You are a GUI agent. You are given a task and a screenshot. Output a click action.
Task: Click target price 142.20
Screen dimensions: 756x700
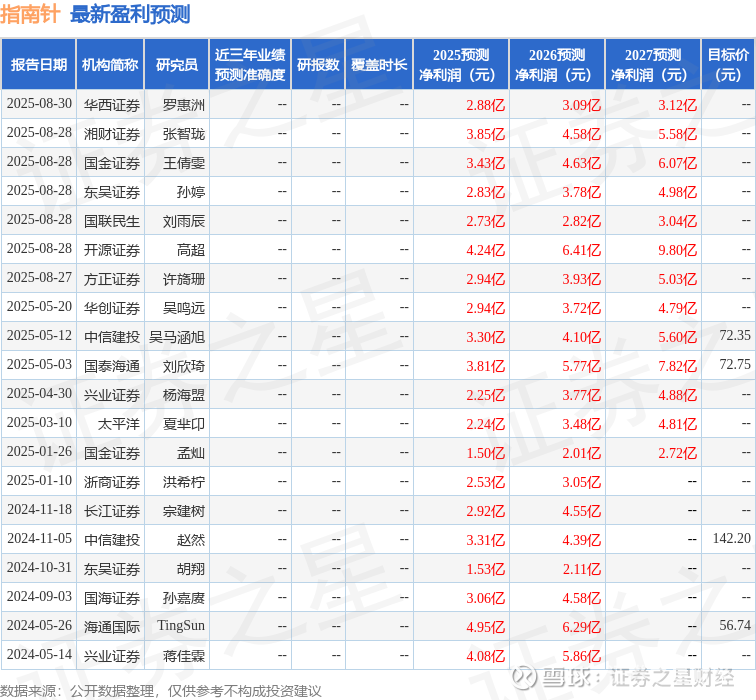pos(731,538)
